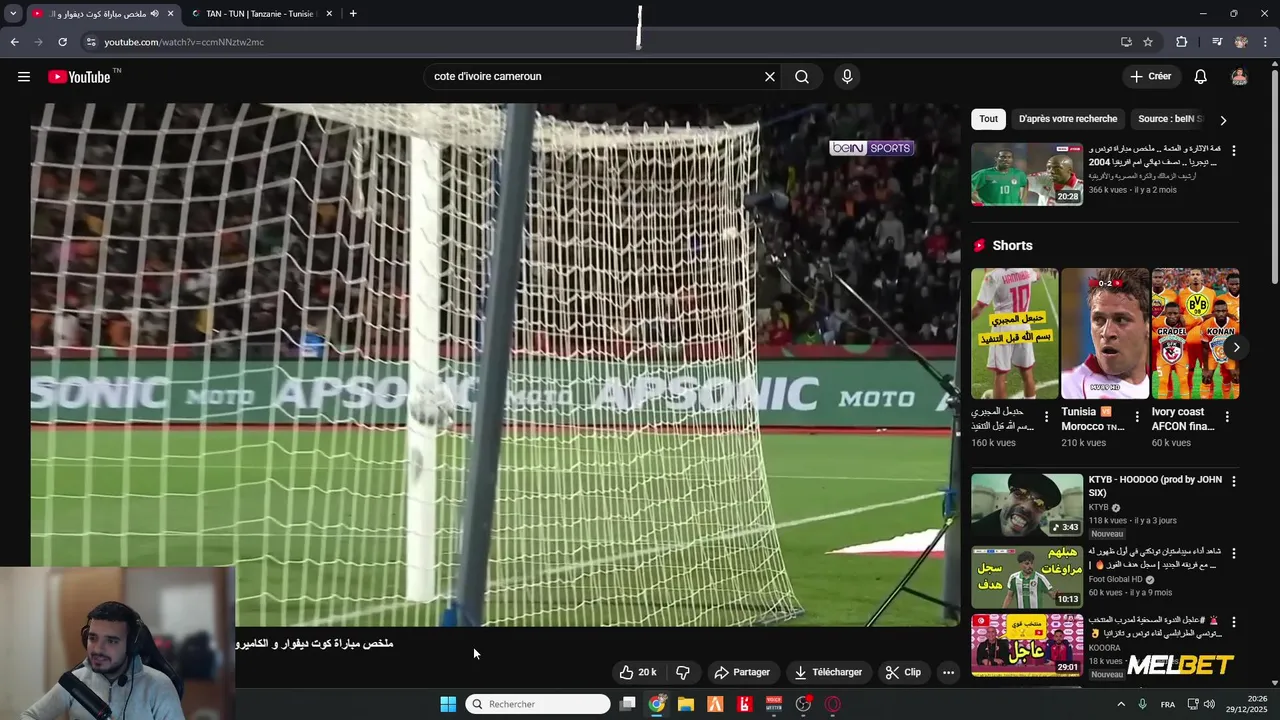
Task: Show next Shorts with the arrow
Action: [1236, 347]
